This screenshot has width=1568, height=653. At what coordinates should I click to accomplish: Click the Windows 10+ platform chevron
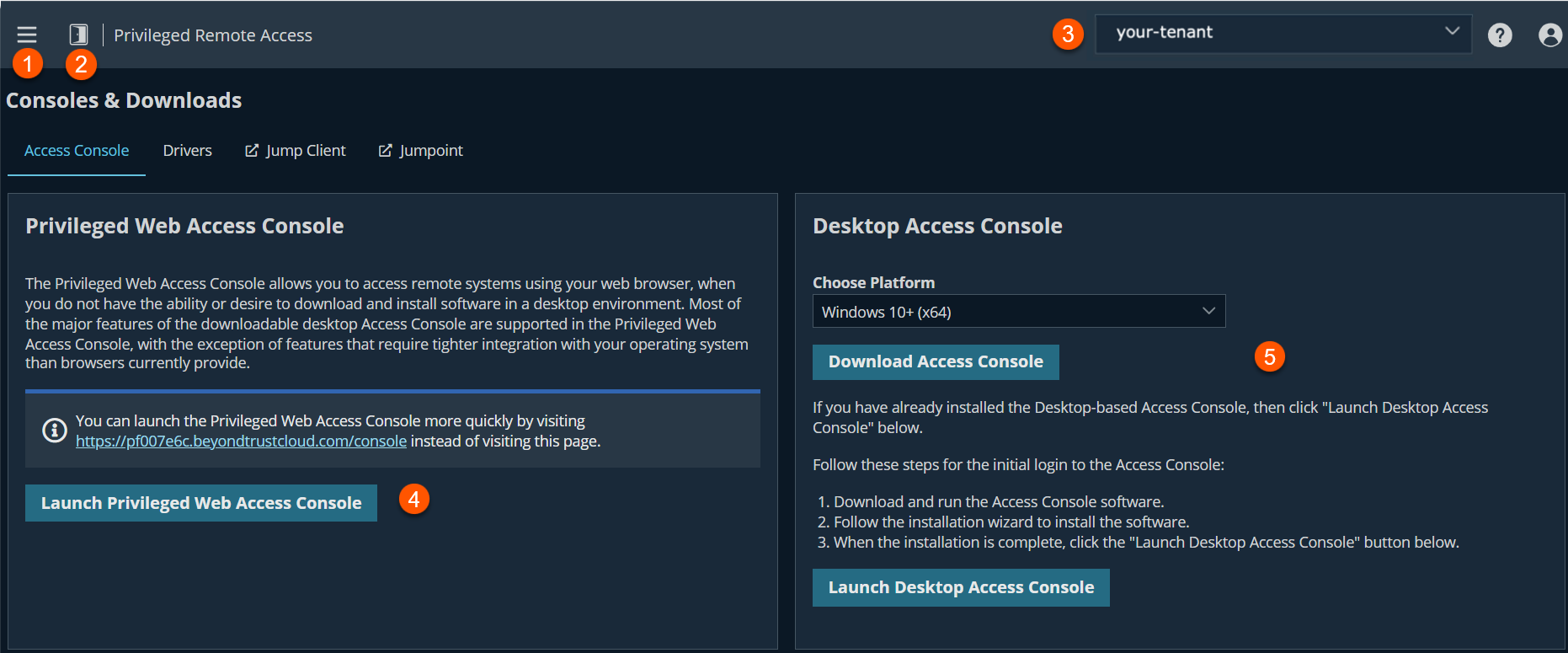[1208, 311]
